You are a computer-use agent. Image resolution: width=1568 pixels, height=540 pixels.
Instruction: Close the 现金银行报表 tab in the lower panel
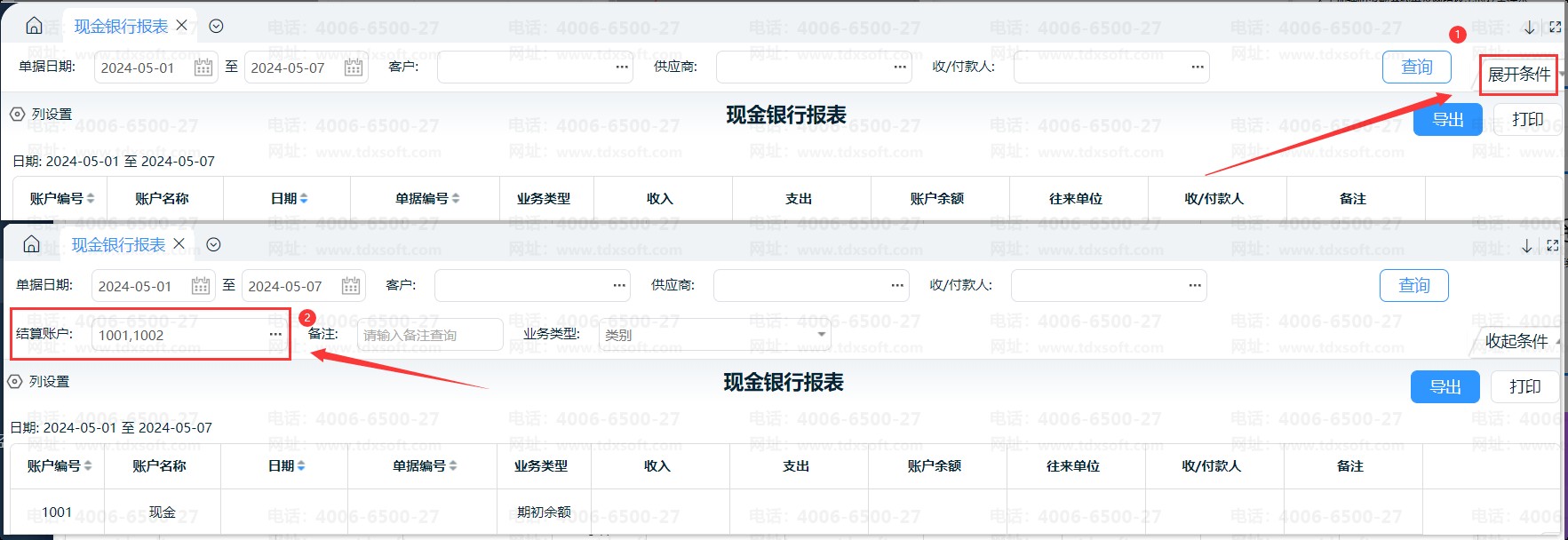tap(179, 244)
